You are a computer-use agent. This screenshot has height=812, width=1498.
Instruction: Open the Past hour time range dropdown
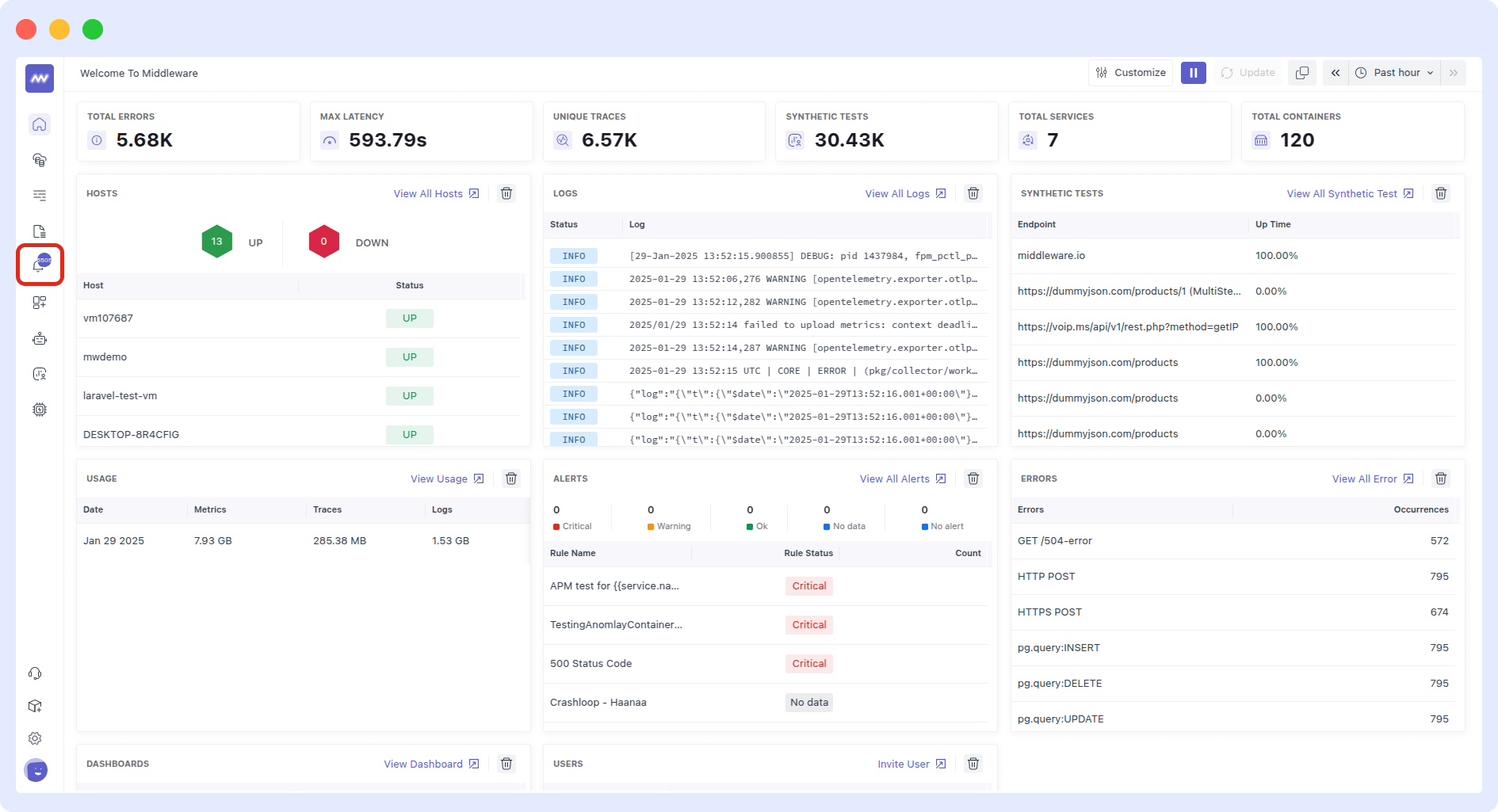coord(1395,72)
